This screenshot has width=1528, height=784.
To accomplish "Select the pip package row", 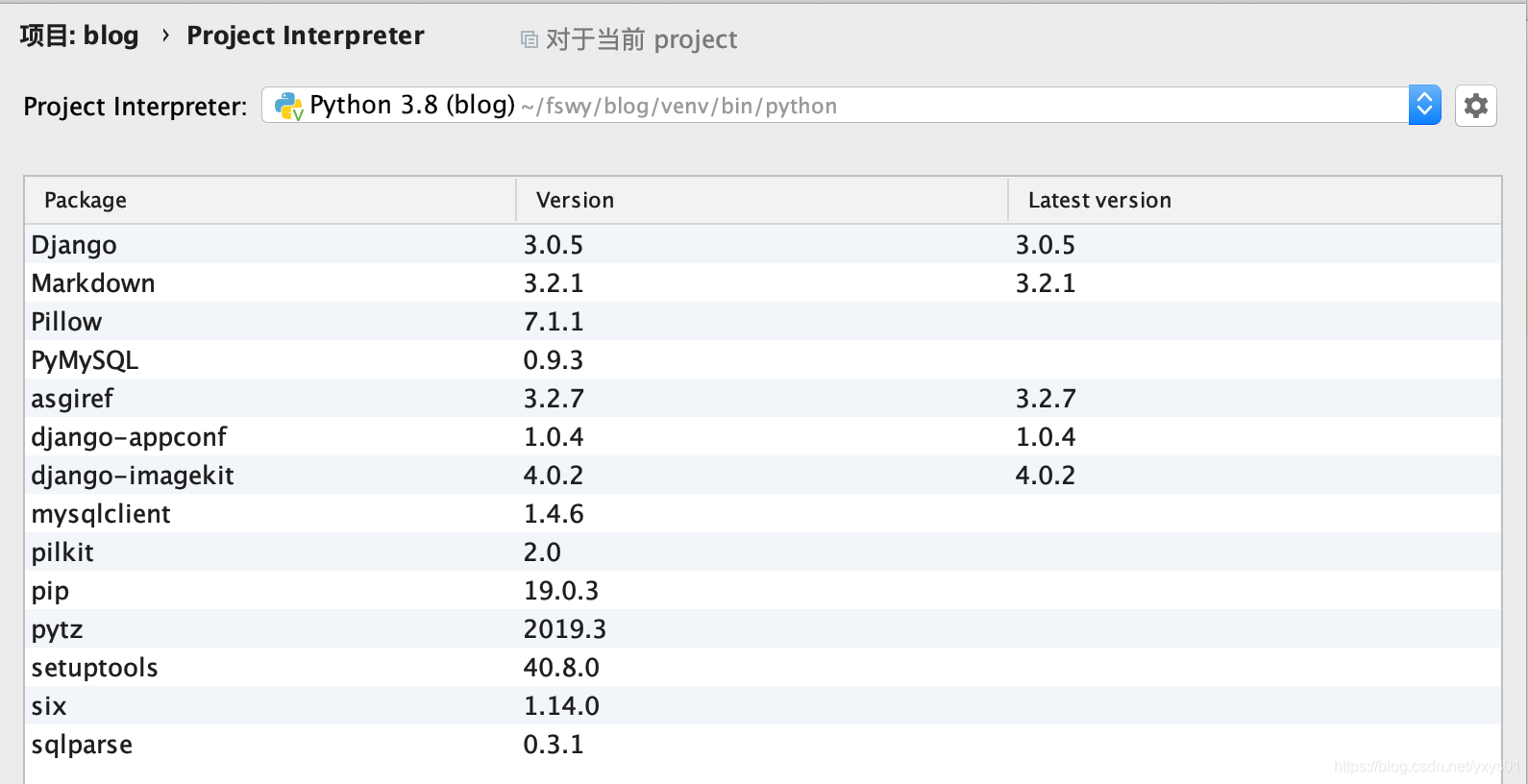I will coord(763,590).
